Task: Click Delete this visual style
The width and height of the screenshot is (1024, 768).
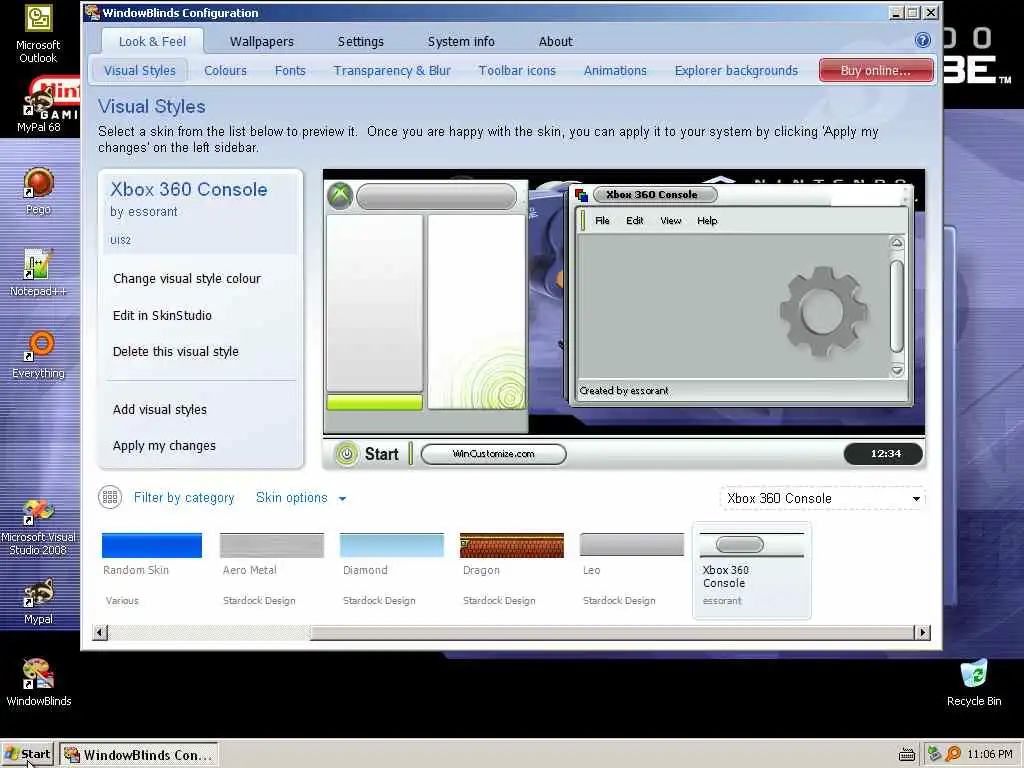Action: 176,351
